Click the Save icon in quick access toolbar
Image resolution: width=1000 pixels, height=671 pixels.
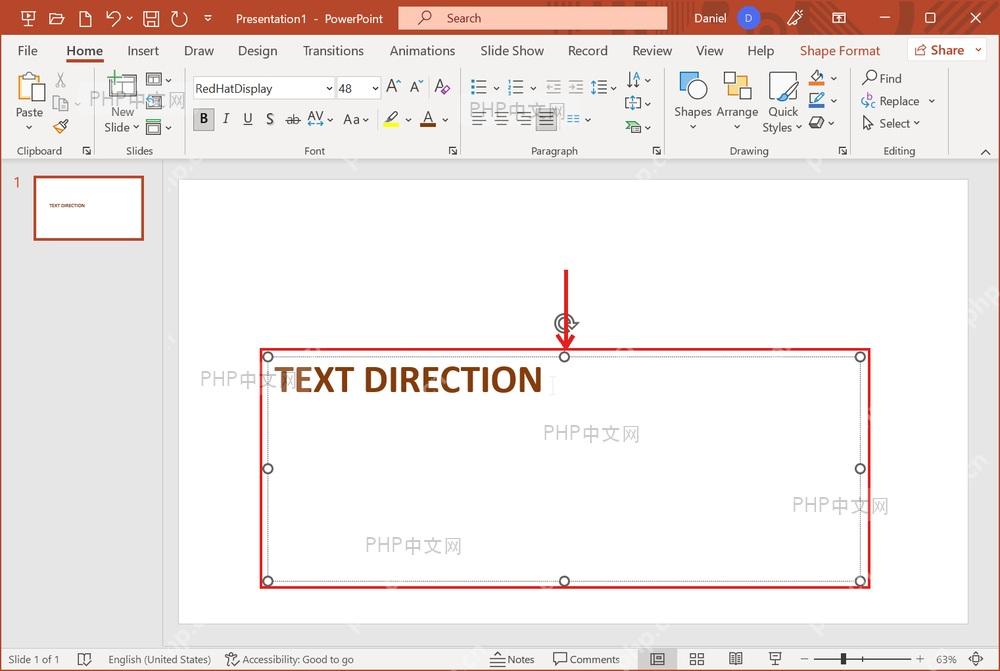[x=151, y=18]
